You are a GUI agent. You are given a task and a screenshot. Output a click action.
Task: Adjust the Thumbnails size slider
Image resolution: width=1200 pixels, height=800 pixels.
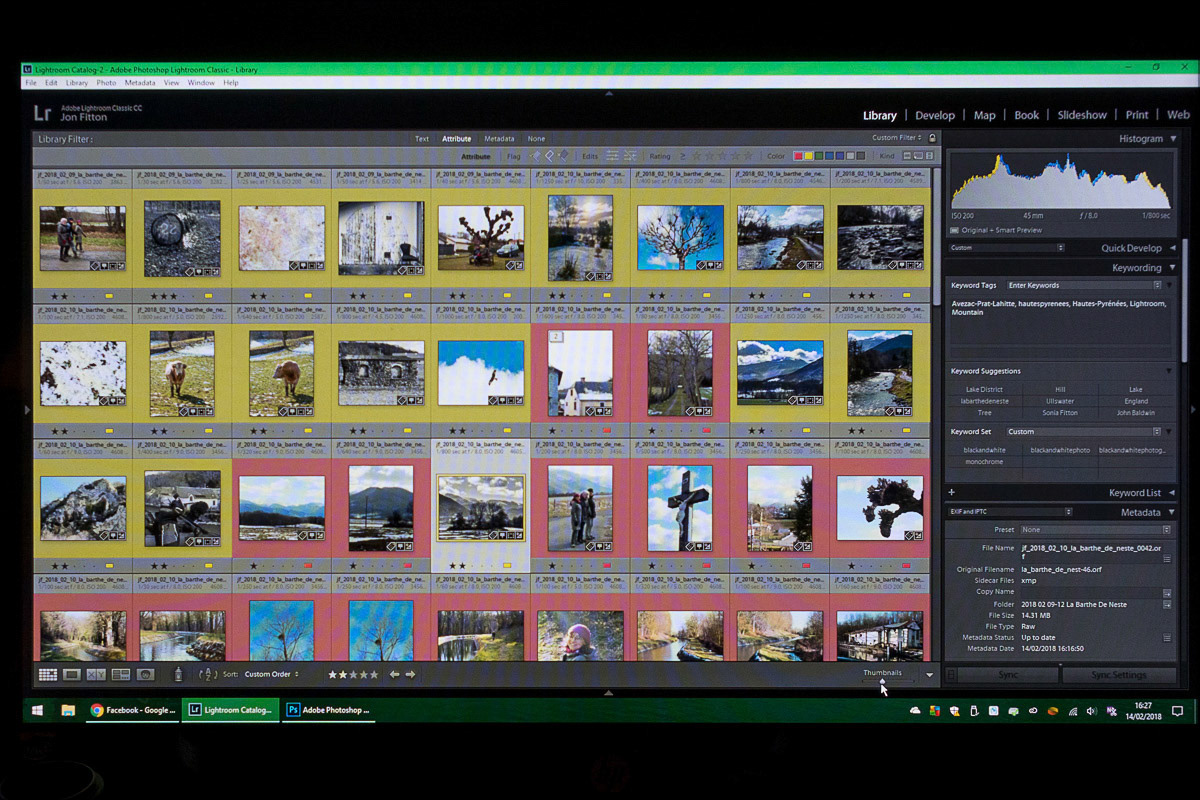[x=883, y=682]
